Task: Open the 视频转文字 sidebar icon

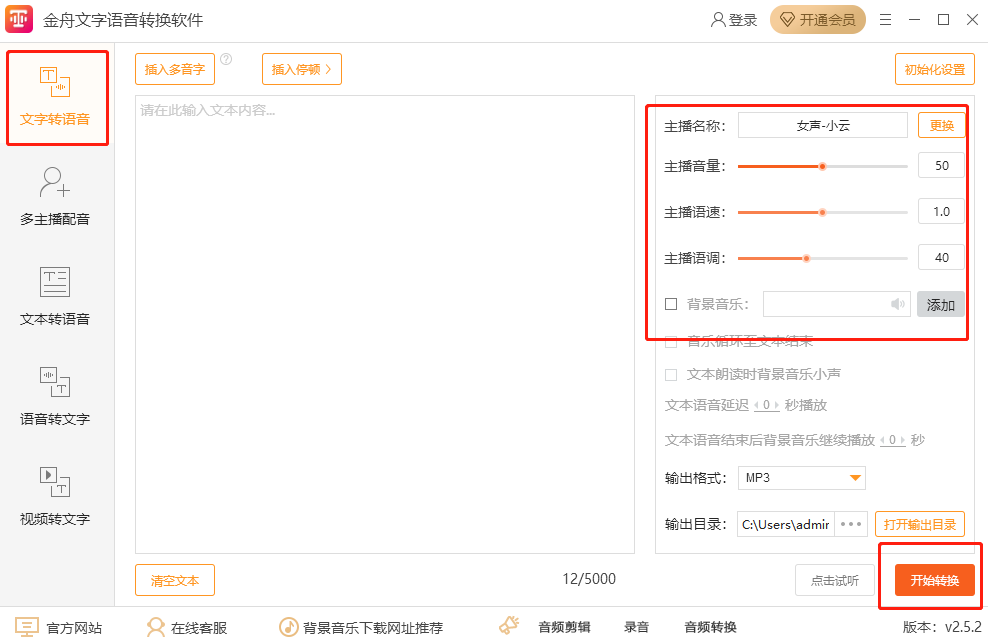Action: pos(54,482)
